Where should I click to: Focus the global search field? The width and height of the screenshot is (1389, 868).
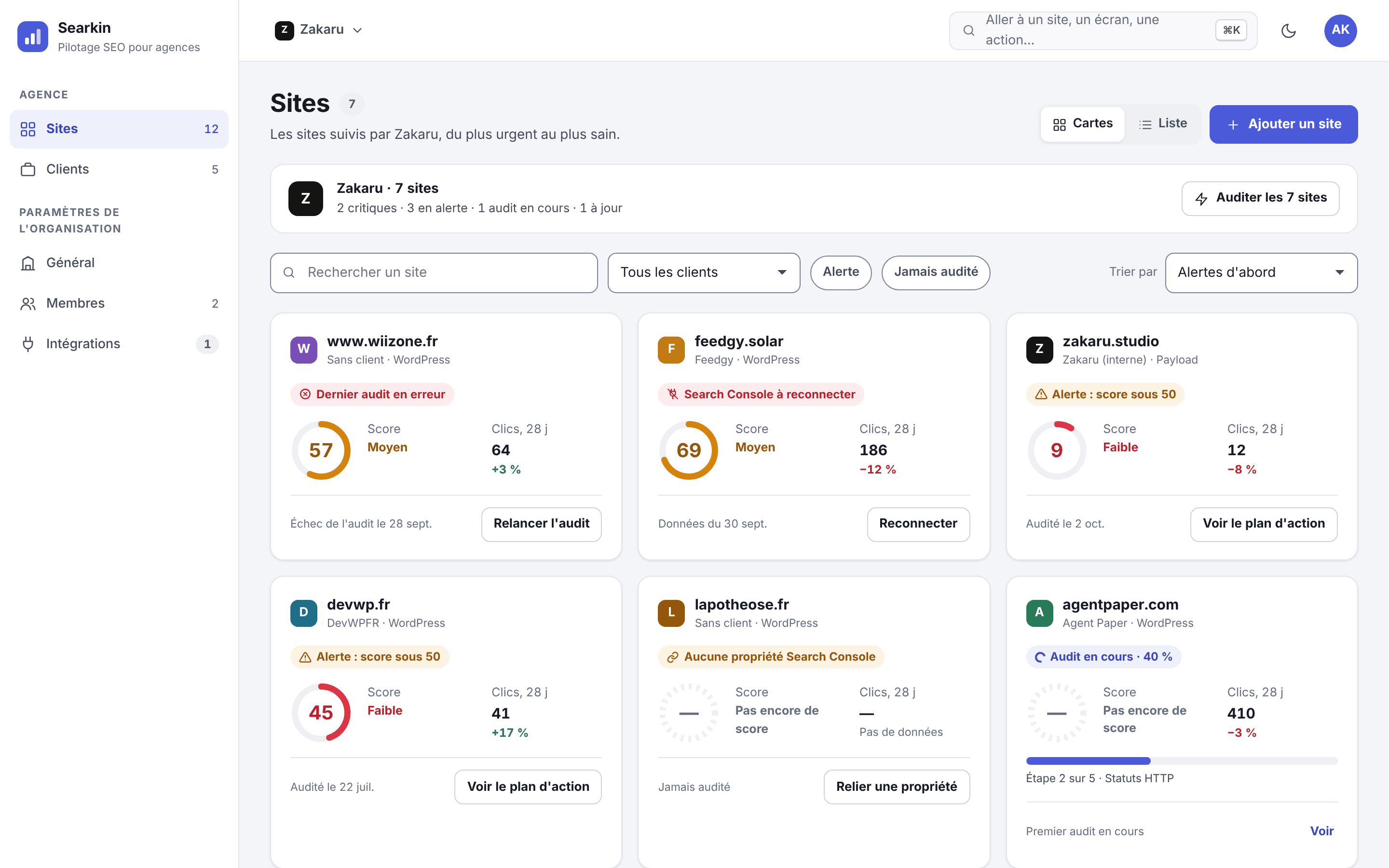click(1103, 30)
